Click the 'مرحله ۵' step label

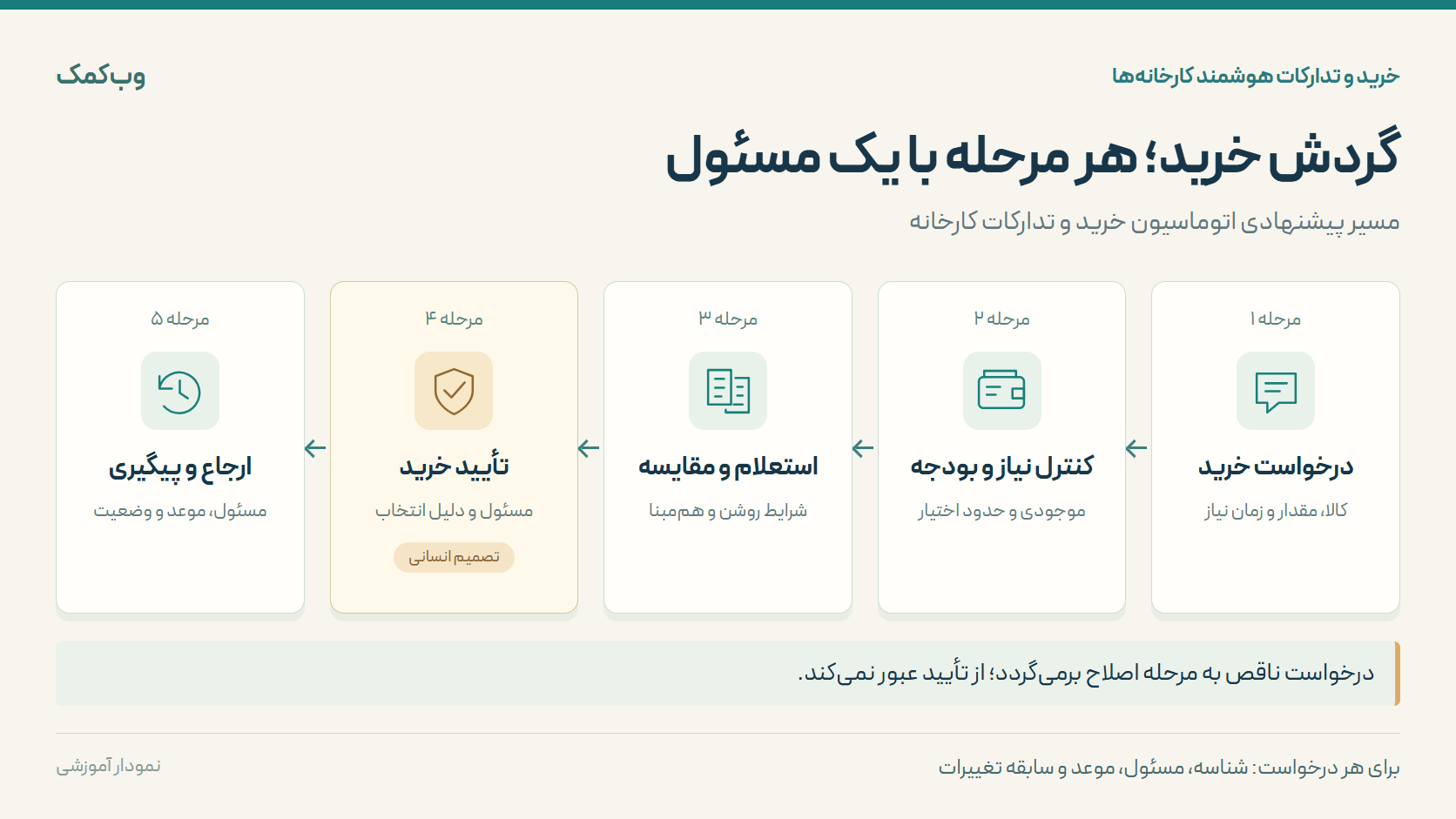point(180,319)
